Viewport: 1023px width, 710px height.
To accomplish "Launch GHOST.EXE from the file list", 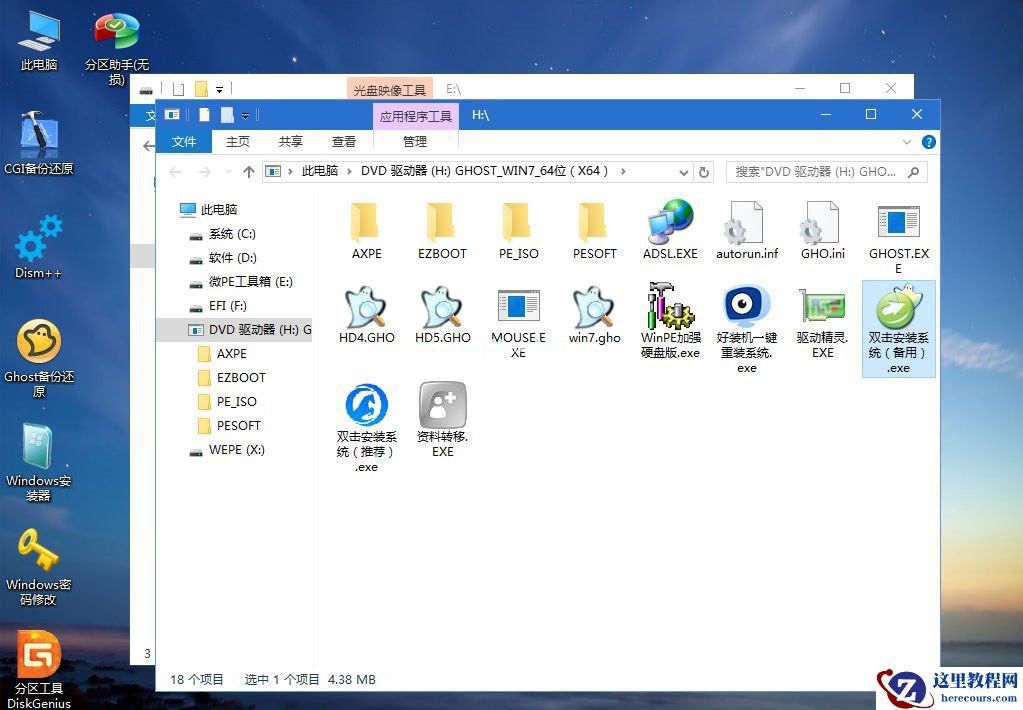I will coord(897,230).
